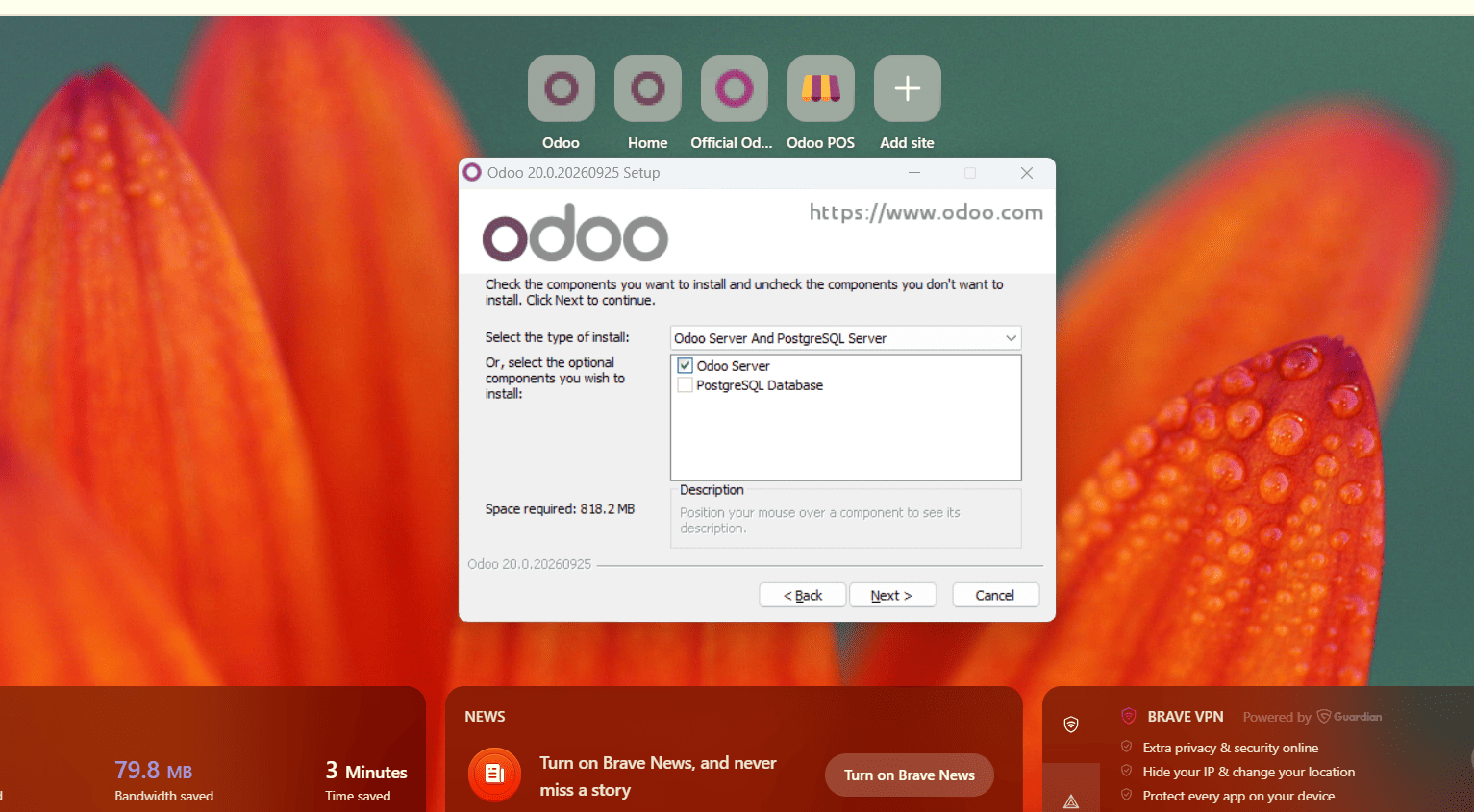Check the PostgreSQL Database component

click(x=686, y=385)
